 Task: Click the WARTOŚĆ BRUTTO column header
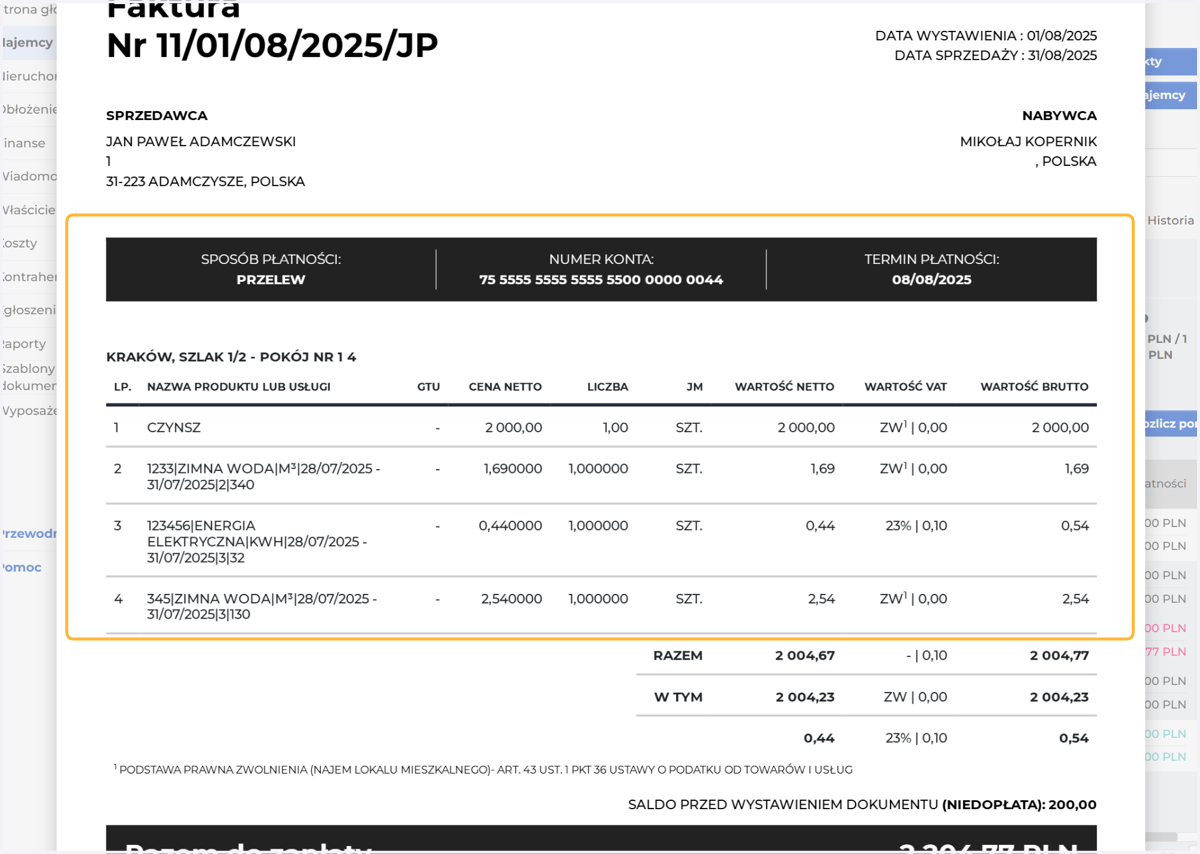pos(1035,387)
